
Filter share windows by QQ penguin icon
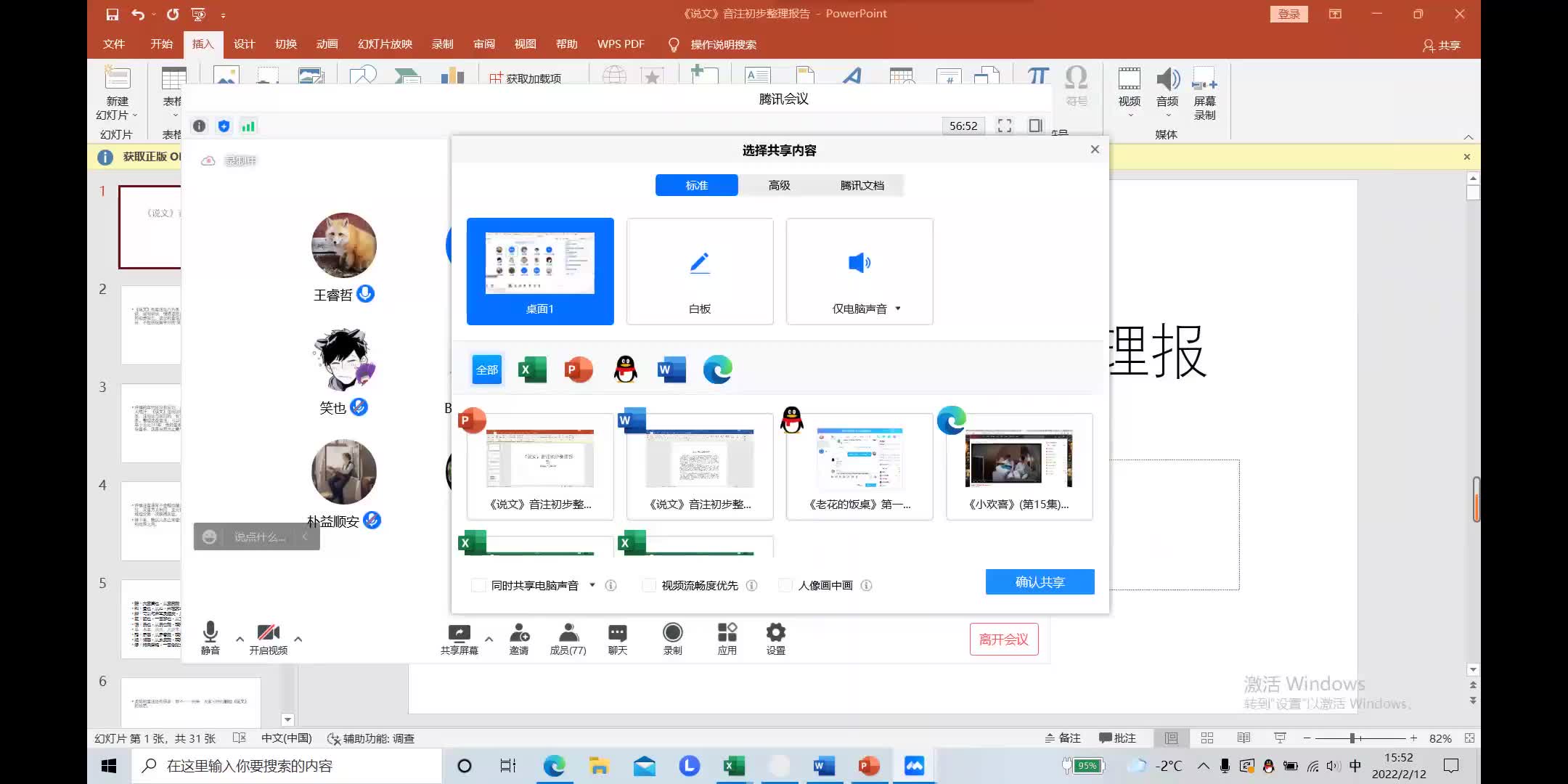[625, 370]
